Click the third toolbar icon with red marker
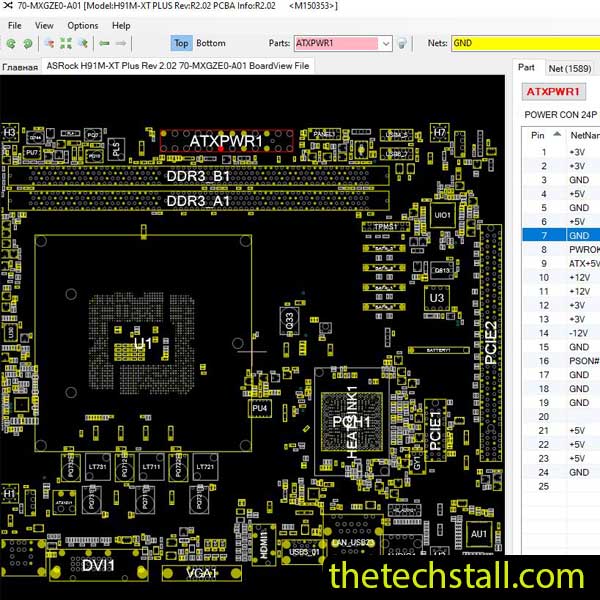This screenshot has height=600, width=600. [x=49, y=43]
